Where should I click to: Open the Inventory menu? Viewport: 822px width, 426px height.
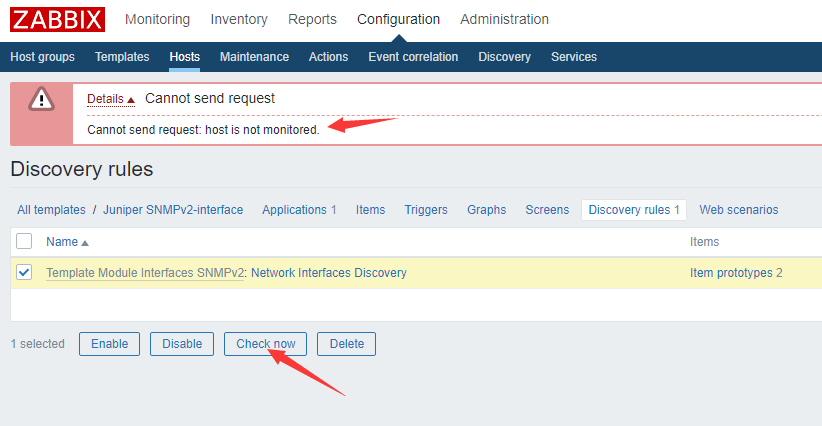tap(239, 19)
